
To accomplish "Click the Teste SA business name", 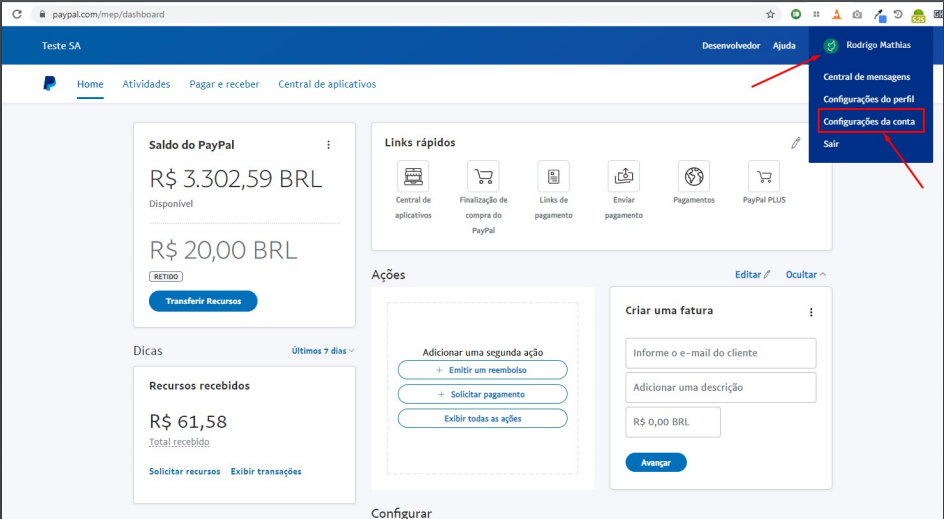I will pyautogui.click(x=61, y=46).
